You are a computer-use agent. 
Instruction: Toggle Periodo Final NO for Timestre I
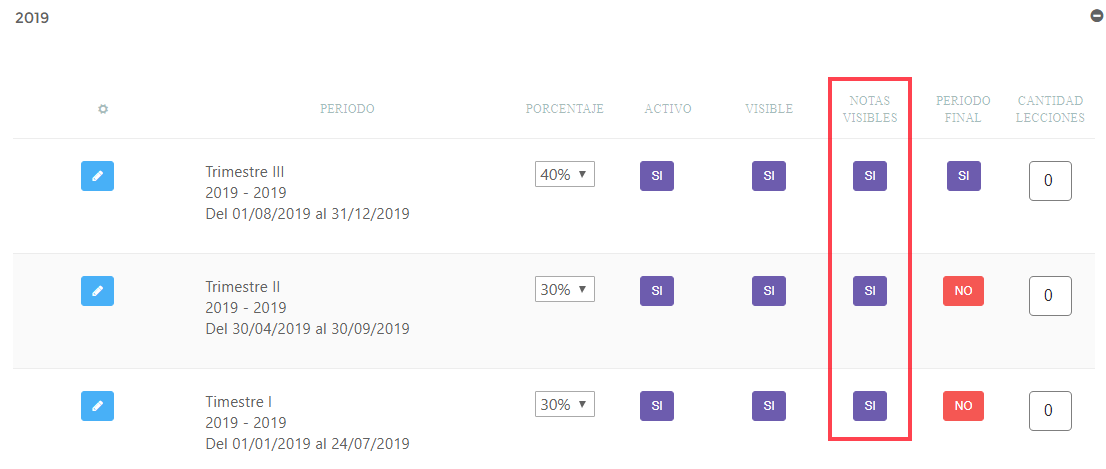click(x=964, y=406)
